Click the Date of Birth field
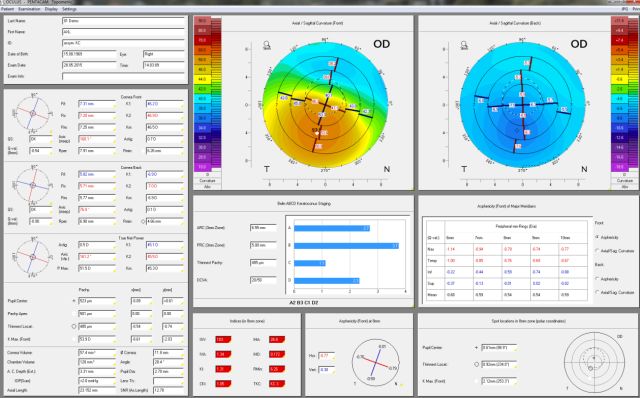The height and width of the screenshot is (398, 640). [89, 54]
